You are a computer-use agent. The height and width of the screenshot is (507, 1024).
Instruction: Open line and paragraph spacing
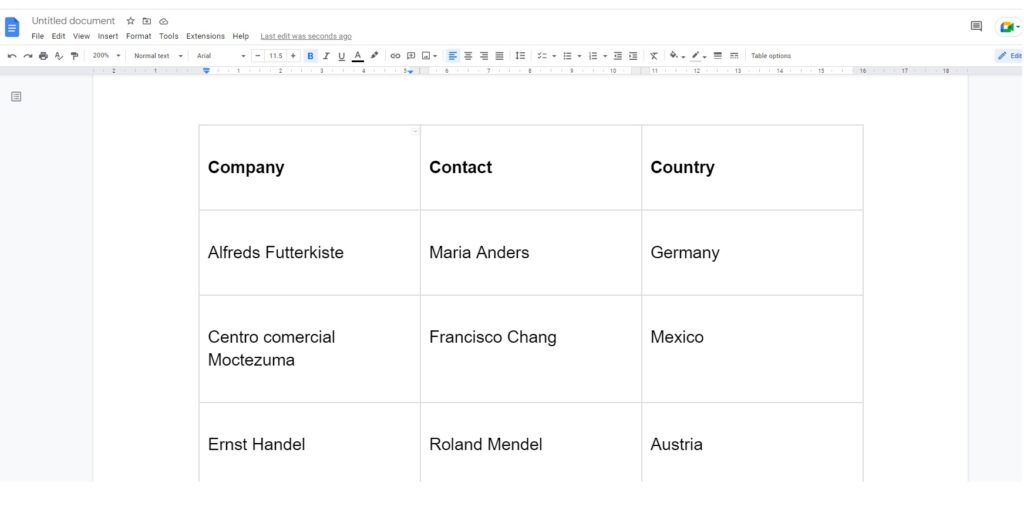coord(520,56)
